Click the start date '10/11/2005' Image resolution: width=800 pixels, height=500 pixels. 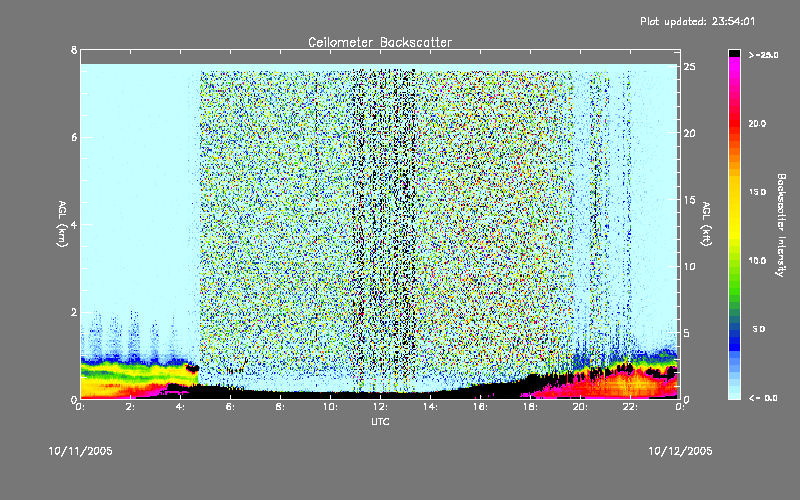coord(81,451)
